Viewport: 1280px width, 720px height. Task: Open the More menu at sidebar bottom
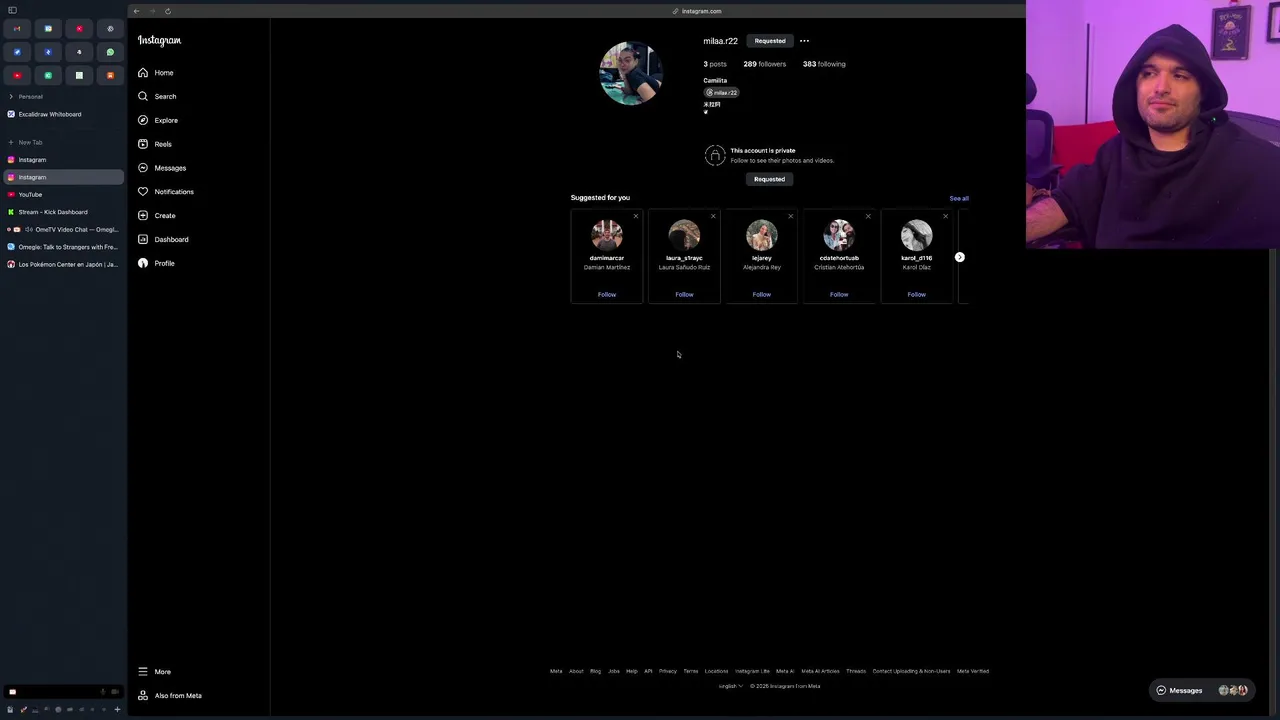(x=155, y=672)
